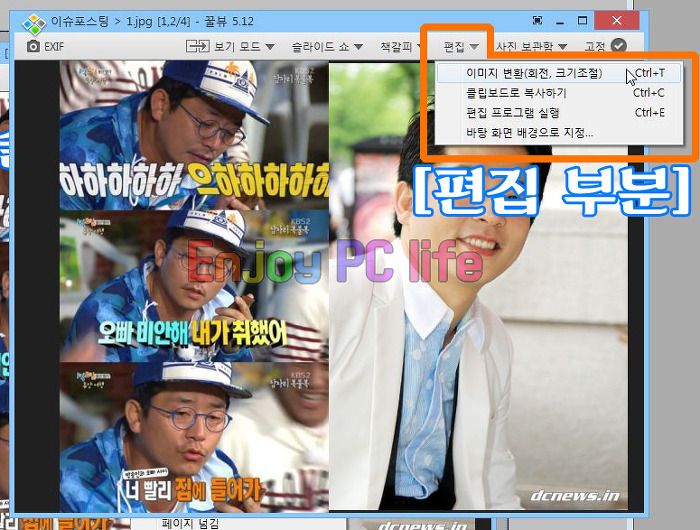Minimize the Honeyview window

(x=560, y=21)
